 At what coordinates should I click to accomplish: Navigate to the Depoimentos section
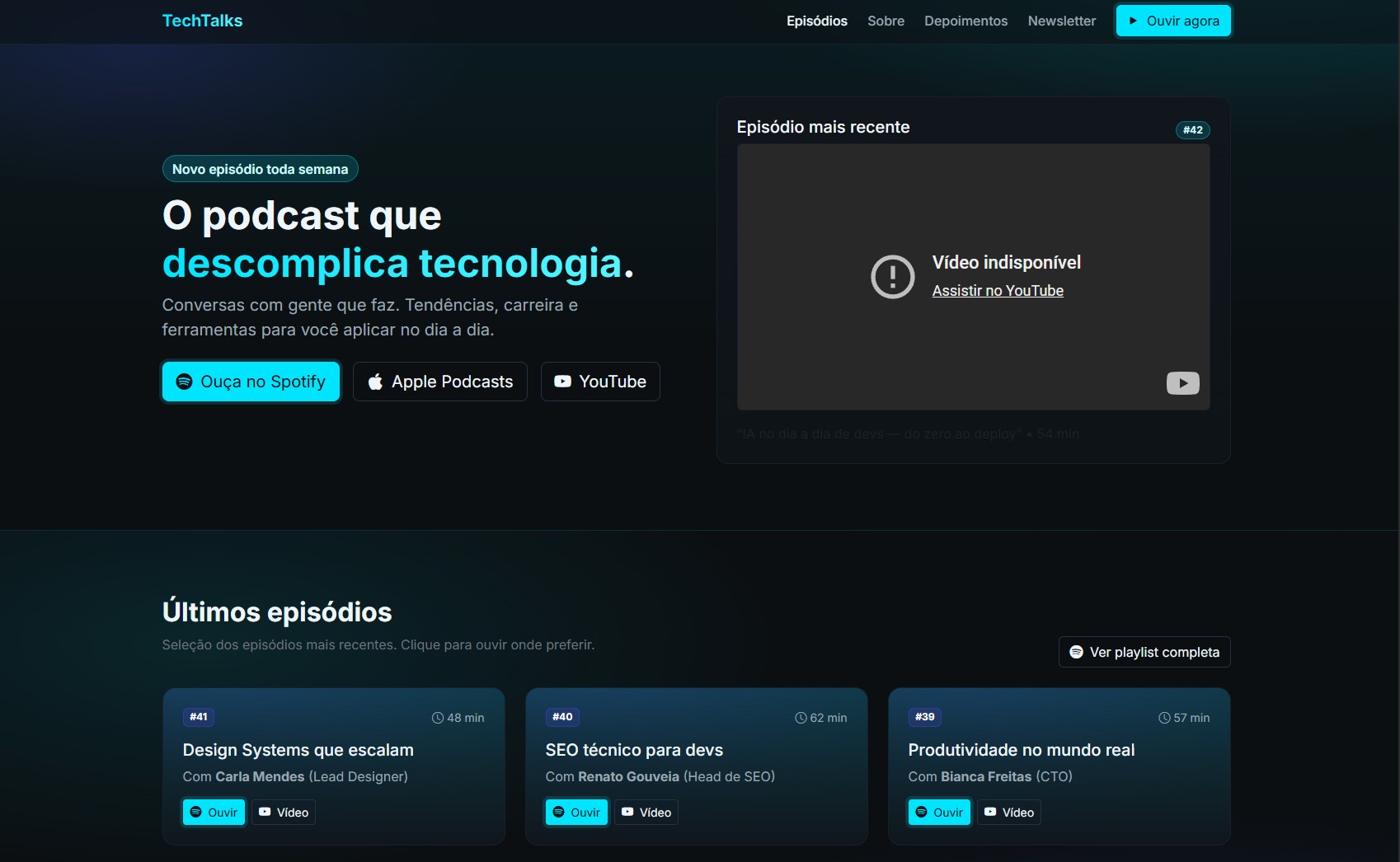coord(965,21)
